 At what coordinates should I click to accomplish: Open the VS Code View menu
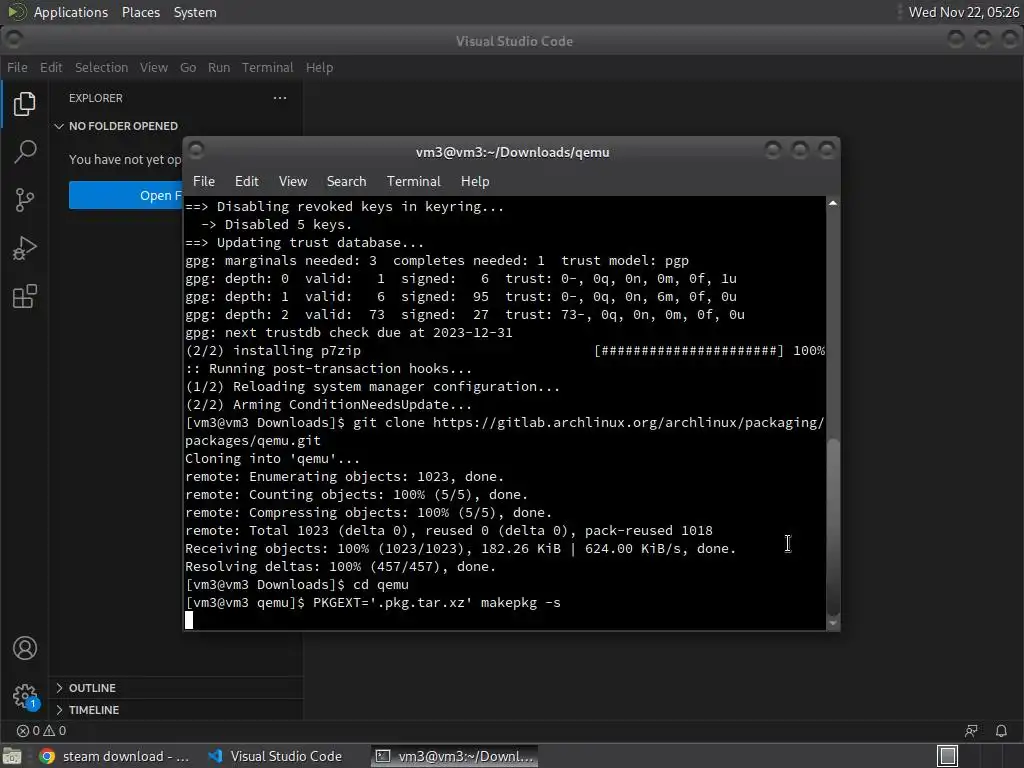(x=153, y=67)
